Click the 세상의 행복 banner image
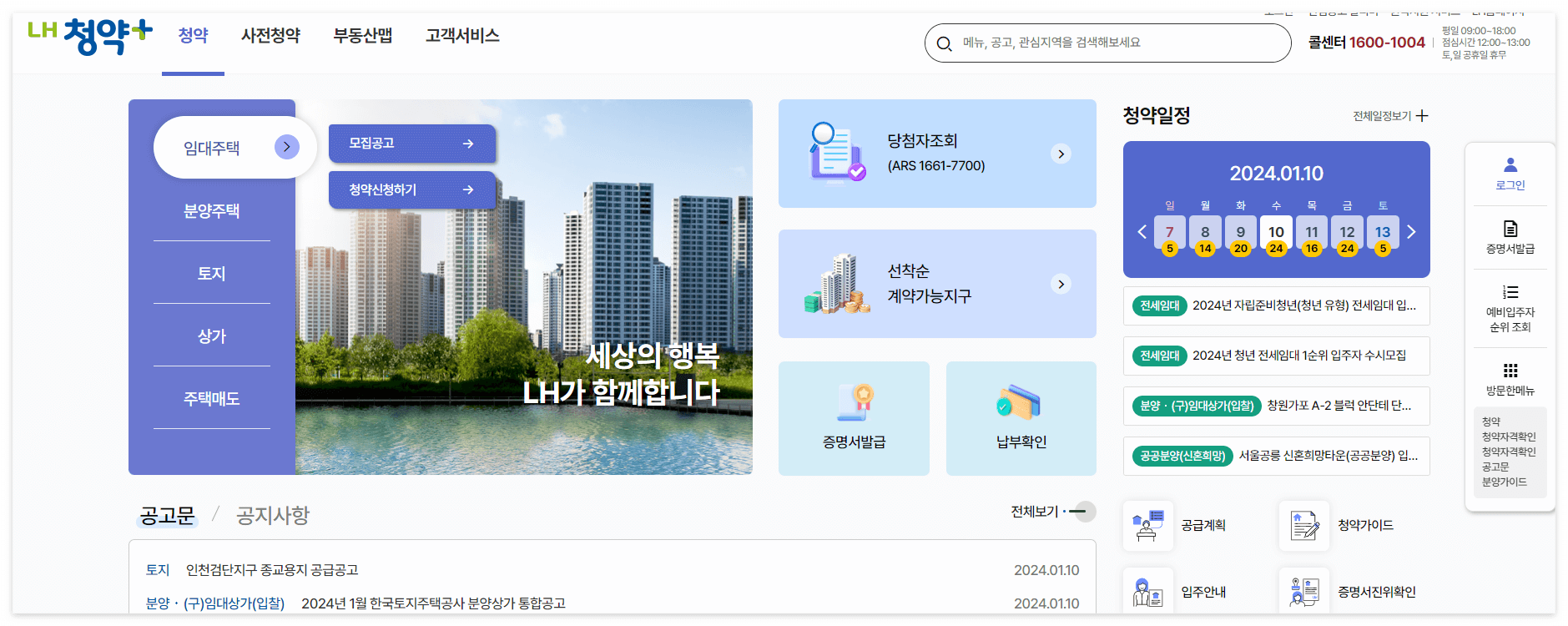The image size is (1568, 626). pos(524,287)
